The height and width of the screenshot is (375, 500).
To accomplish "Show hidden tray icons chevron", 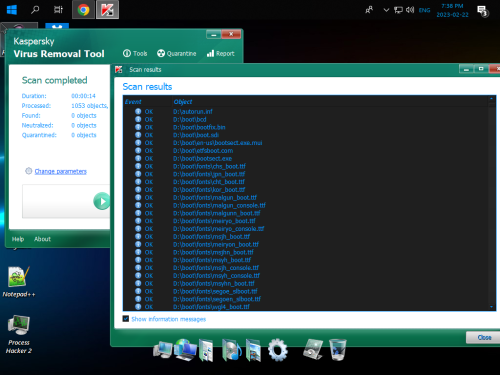I will pyautogui.click(x=386, y=10).
